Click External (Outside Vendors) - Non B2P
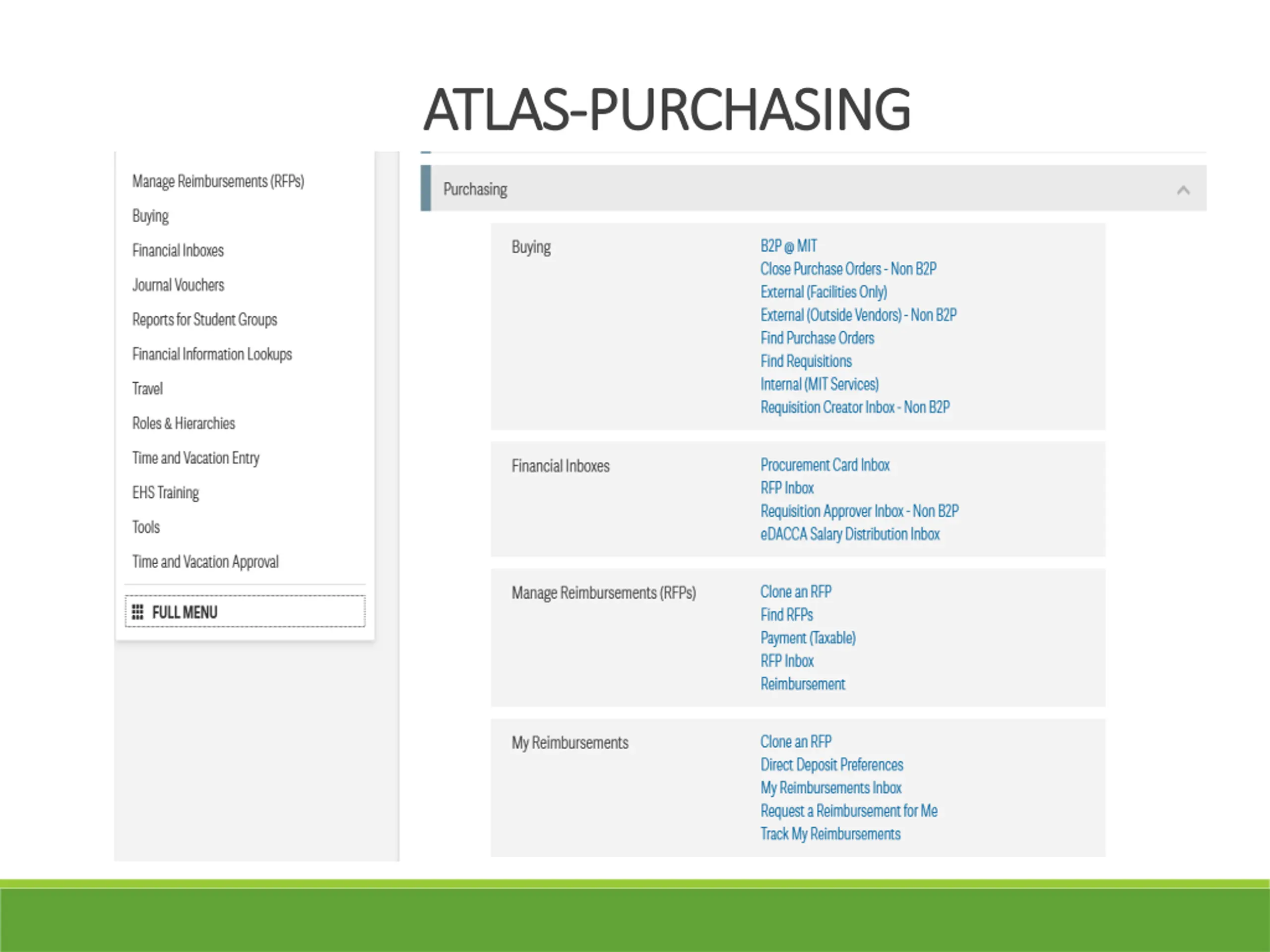The image size is (1270, 952). pos(858,315)
